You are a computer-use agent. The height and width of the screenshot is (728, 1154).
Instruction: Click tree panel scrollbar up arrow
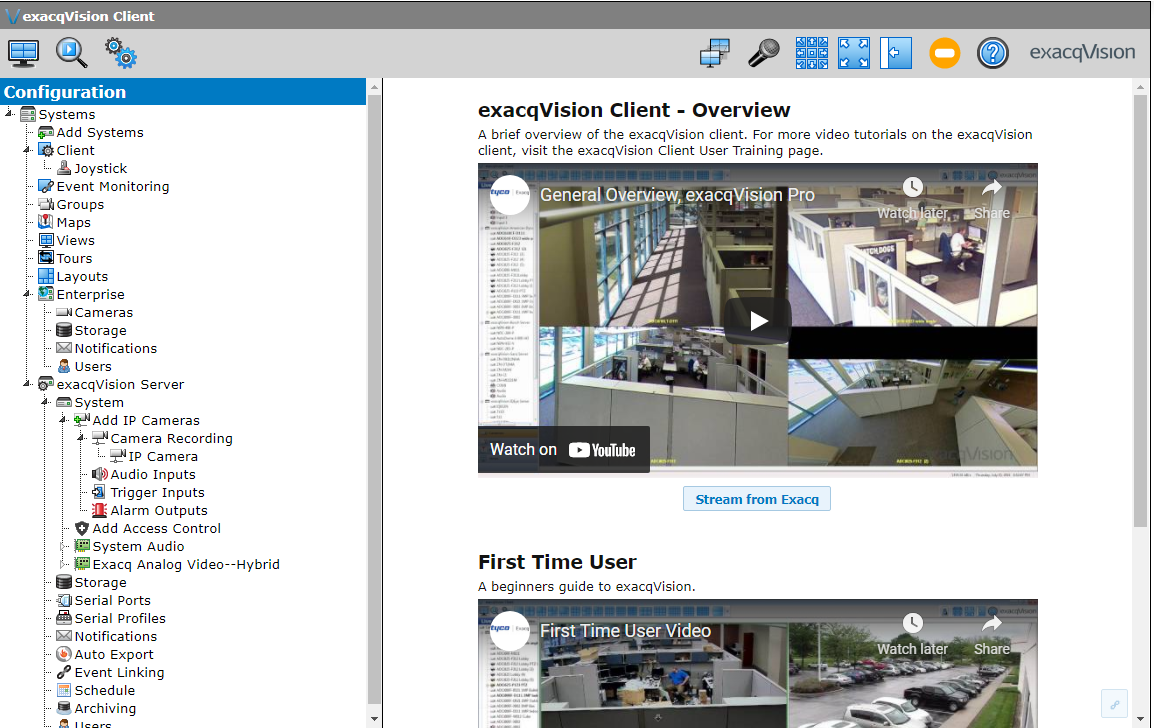pos(375,87)
